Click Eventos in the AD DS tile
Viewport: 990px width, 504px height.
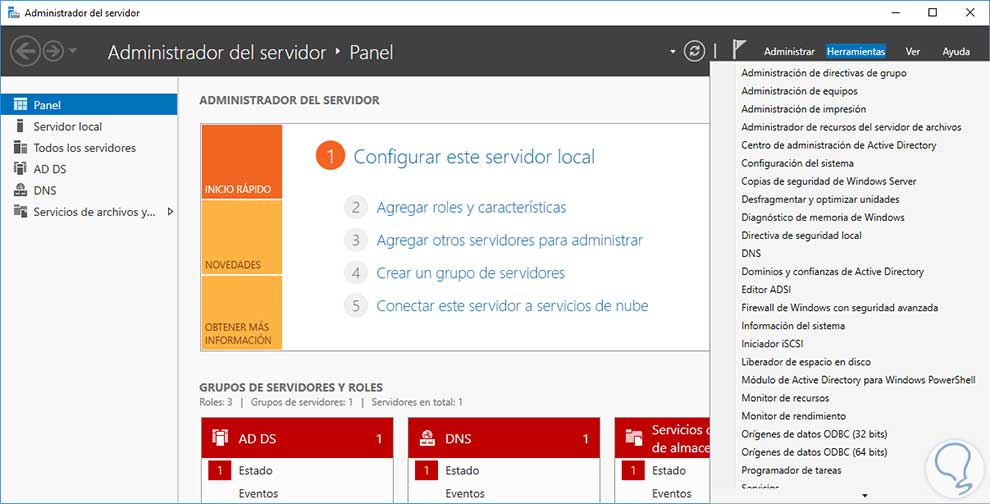(258, 493)
